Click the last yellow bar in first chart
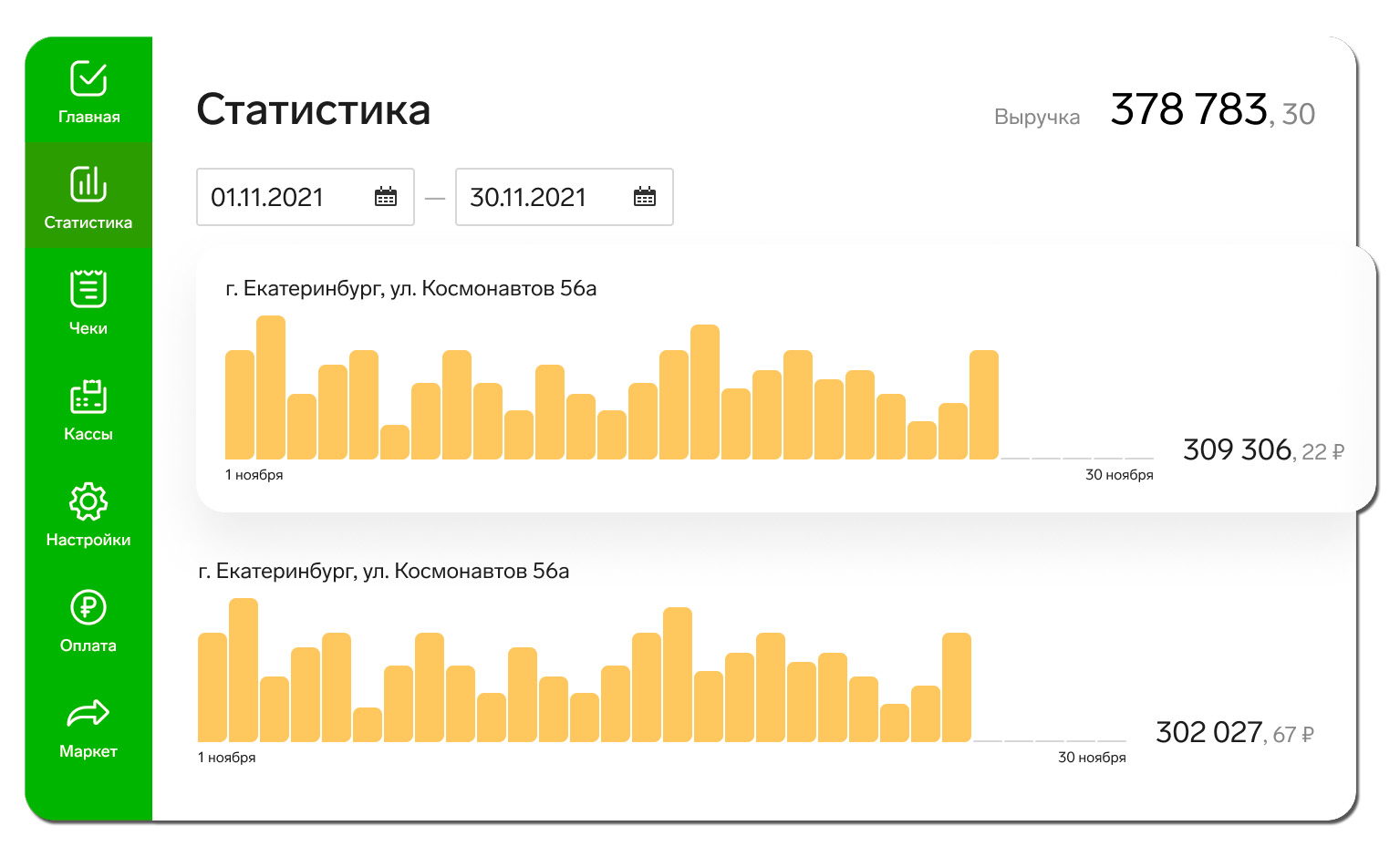The height and width of the screenshot is (857, 1400). 984,405
